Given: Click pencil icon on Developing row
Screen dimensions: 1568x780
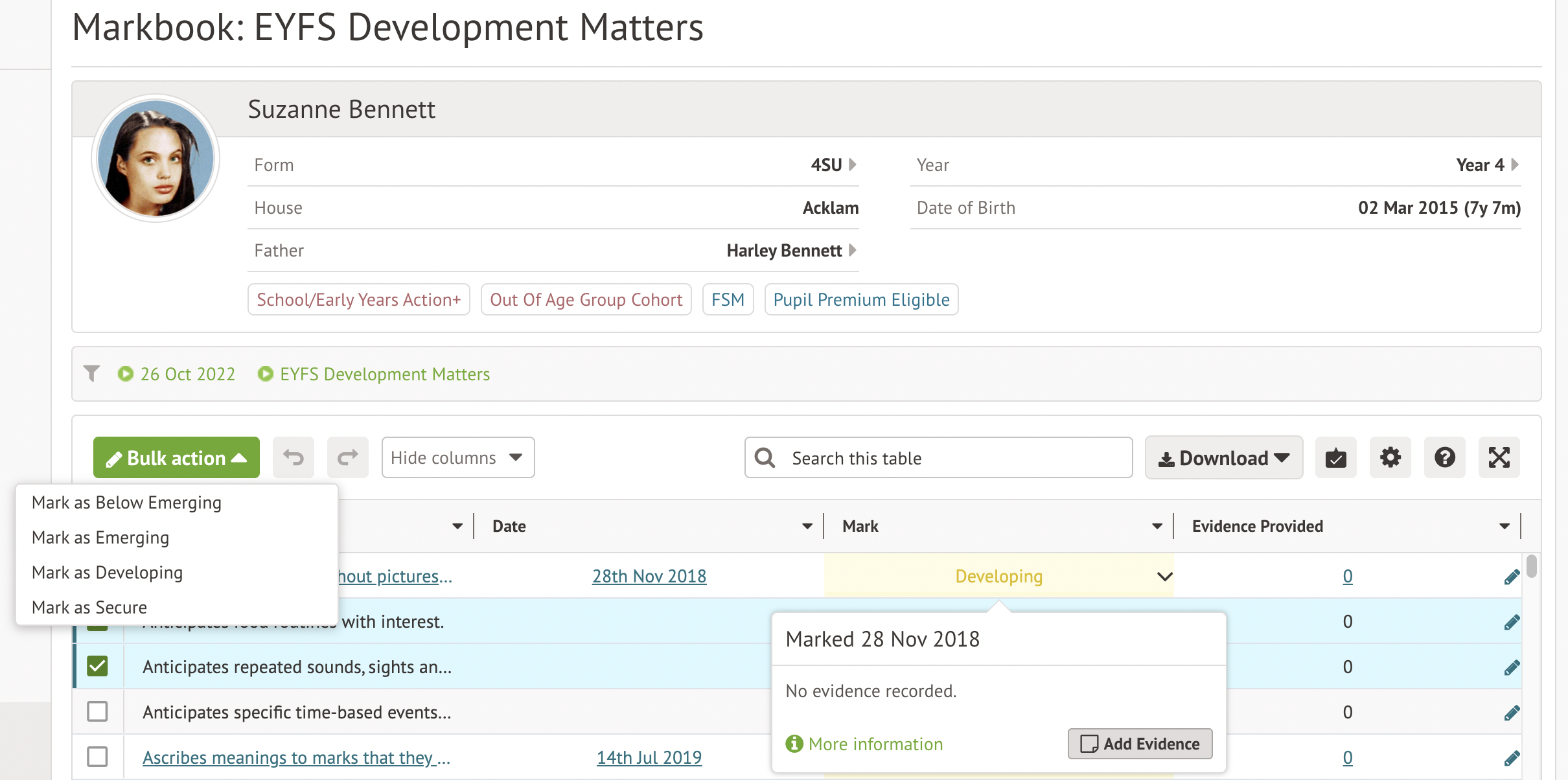Looking at the screenshot, I should click(x=1512, y=577).
